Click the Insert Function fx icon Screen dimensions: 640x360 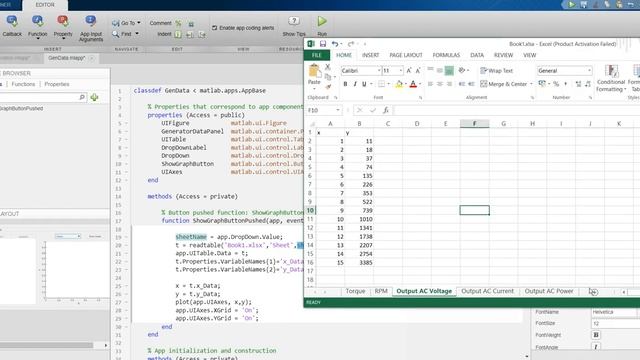pos(386,110)
